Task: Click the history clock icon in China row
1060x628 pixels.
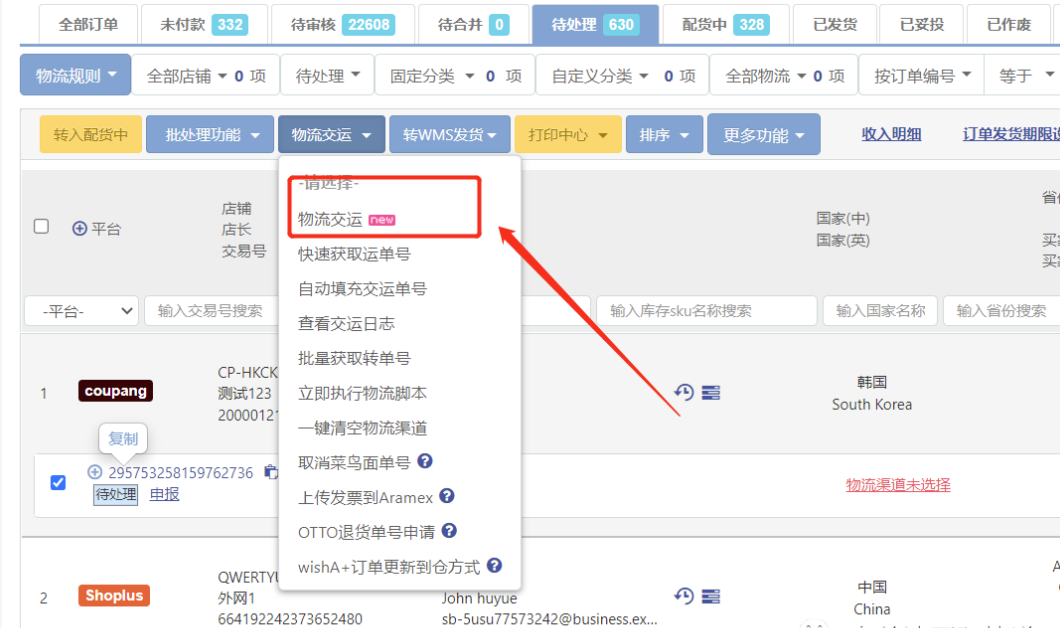Action: [684, 596]
